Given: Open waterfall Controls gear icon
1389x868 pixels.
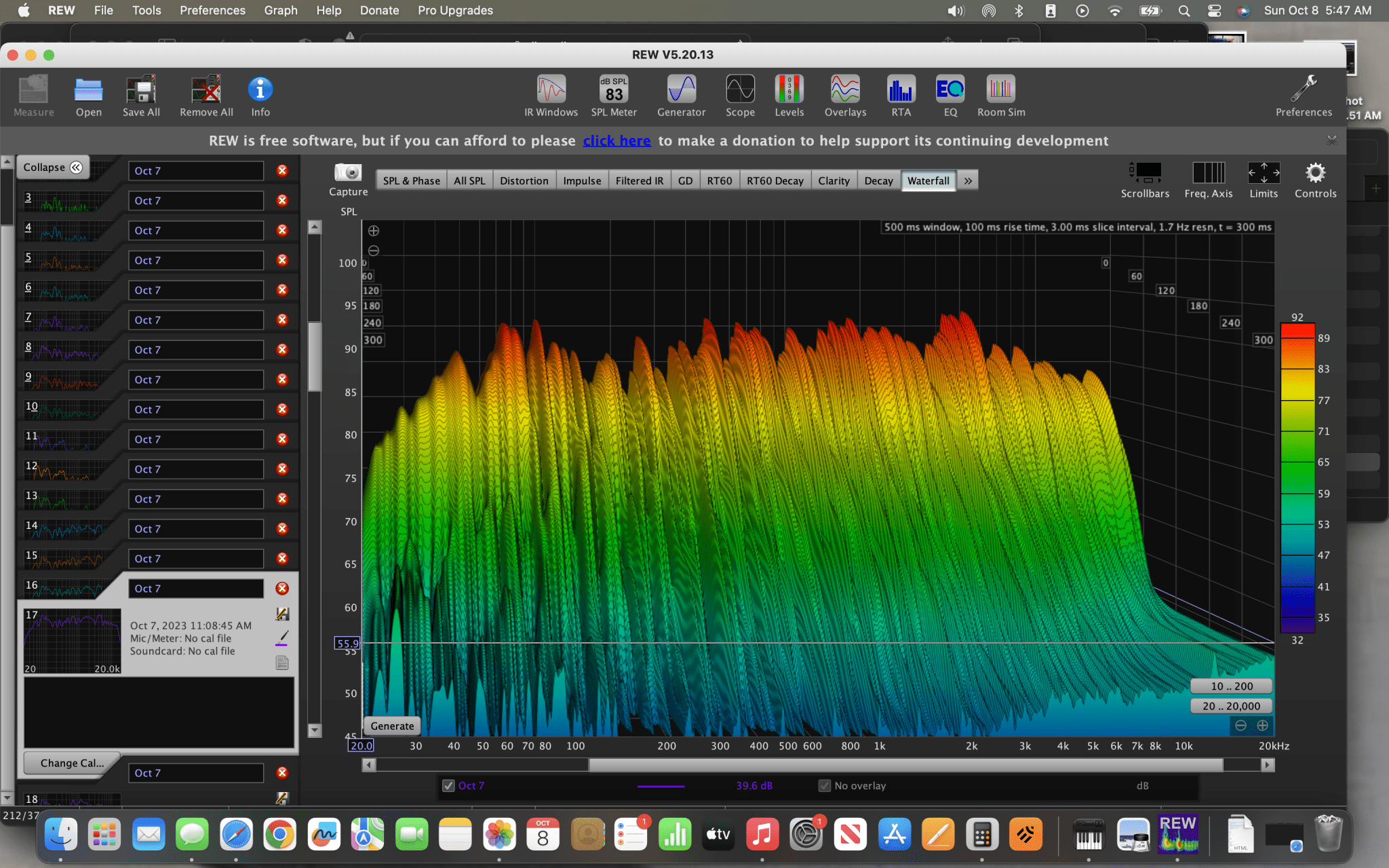Looking at the screenshot, I should (x=1315, y=180).
